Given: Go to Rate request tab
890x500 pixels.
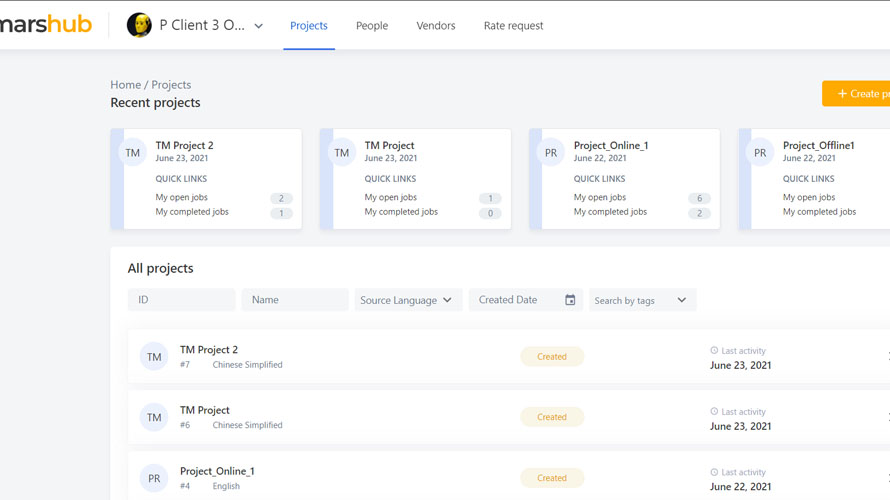Looking at the screenshot, I should tap(513, 26).
